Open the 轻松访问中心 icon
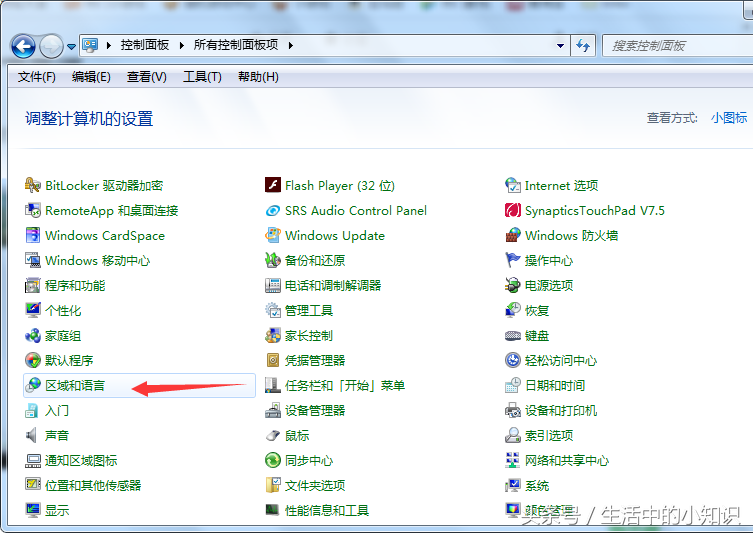 pyautogui.click(x=513, y=360)
